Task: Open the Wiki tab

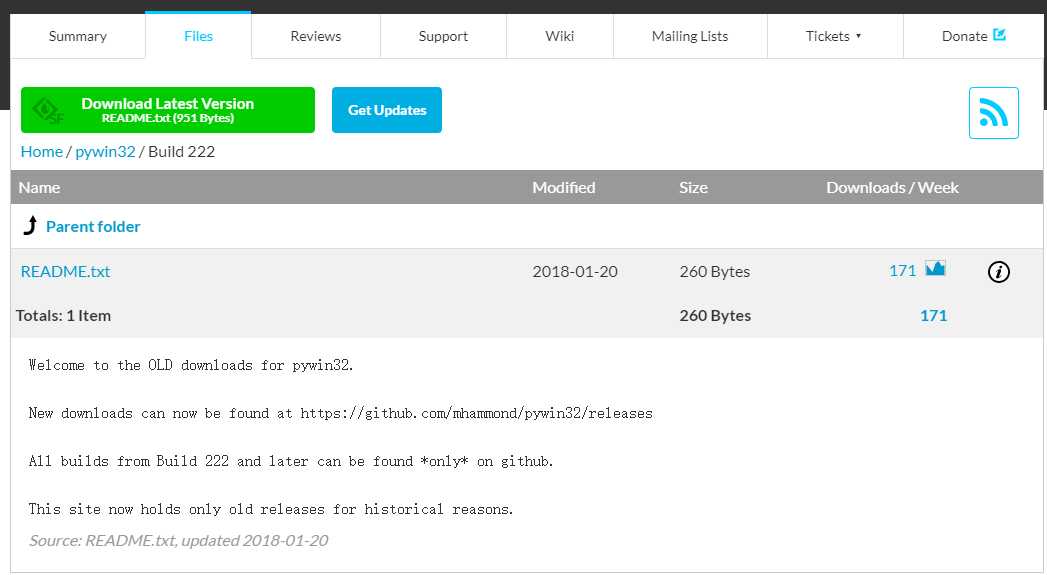Action: tap(560, 36)
